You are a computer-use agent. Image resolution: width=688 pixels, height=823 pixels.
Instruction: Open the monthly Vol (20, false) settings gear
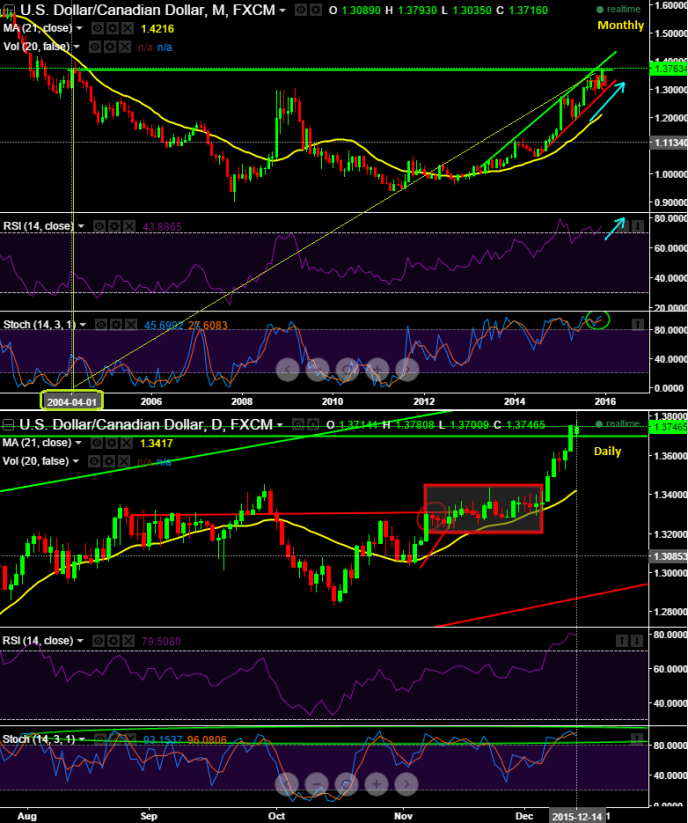click(x=110, y=47)
